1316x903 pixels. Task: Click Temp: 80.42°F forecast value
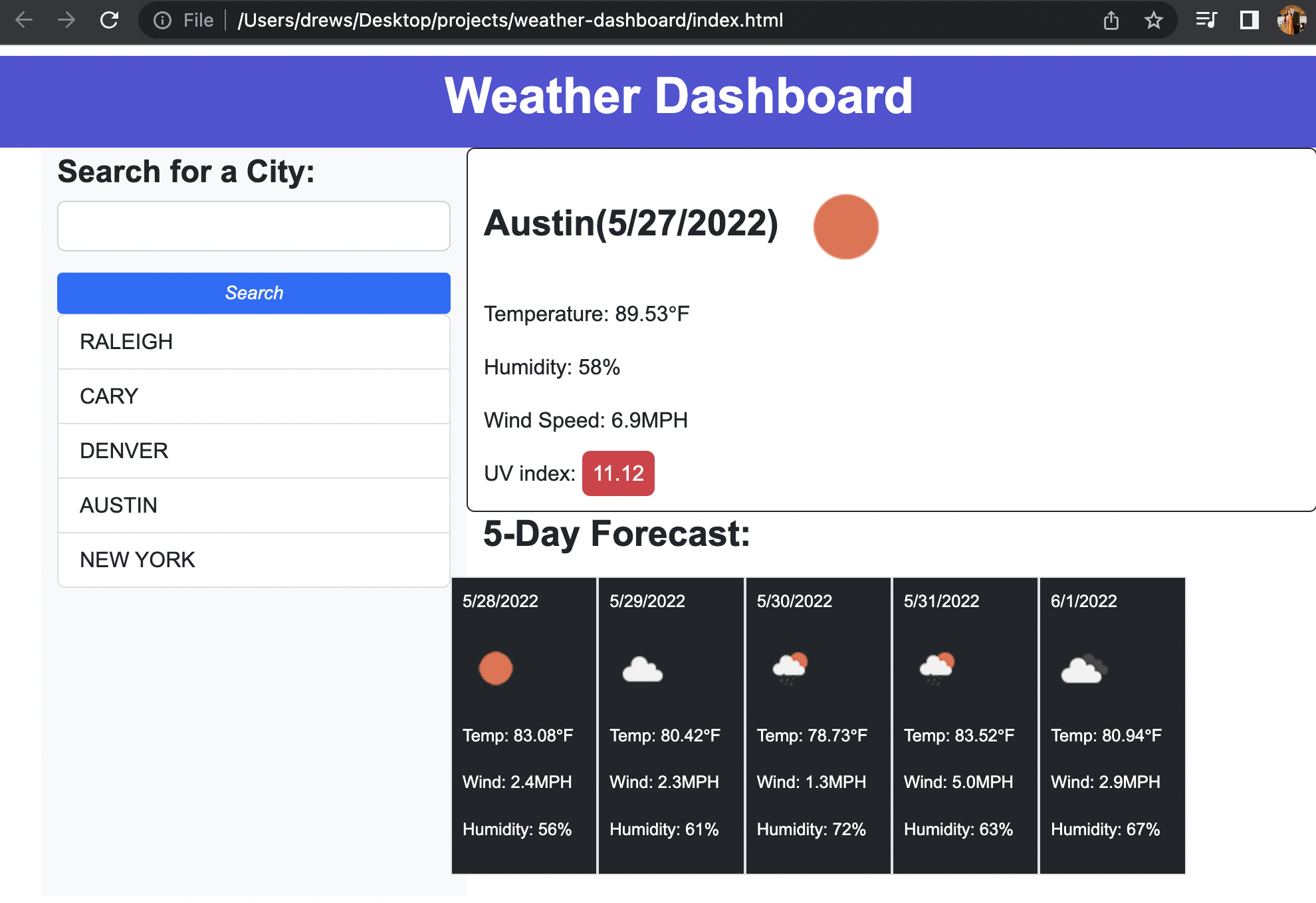pyautogui.click(x=665, y=735)
